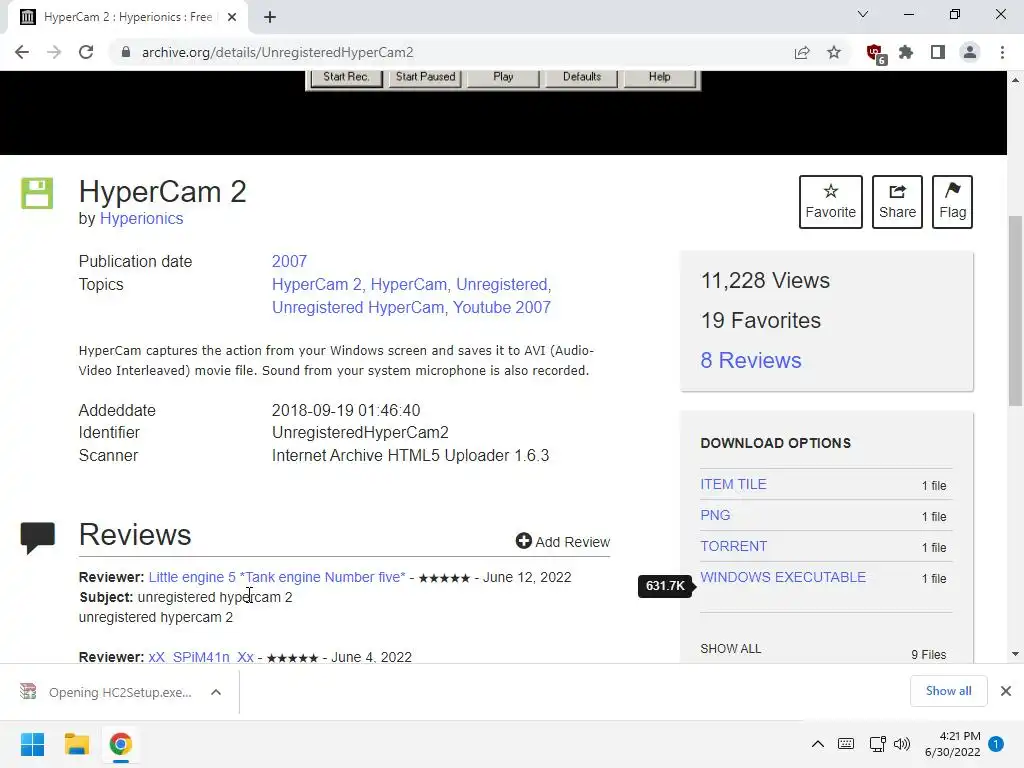Click the scrollbar up arrow
Screen dimensions: 1024x768
pos(1016,80)
